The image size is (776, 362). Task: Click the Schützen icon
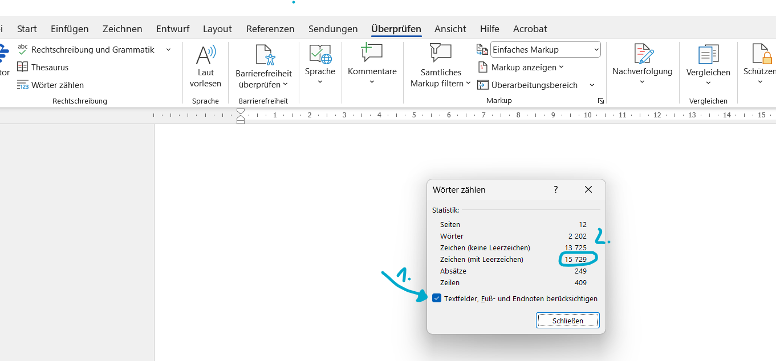click(x=762, y=53)
